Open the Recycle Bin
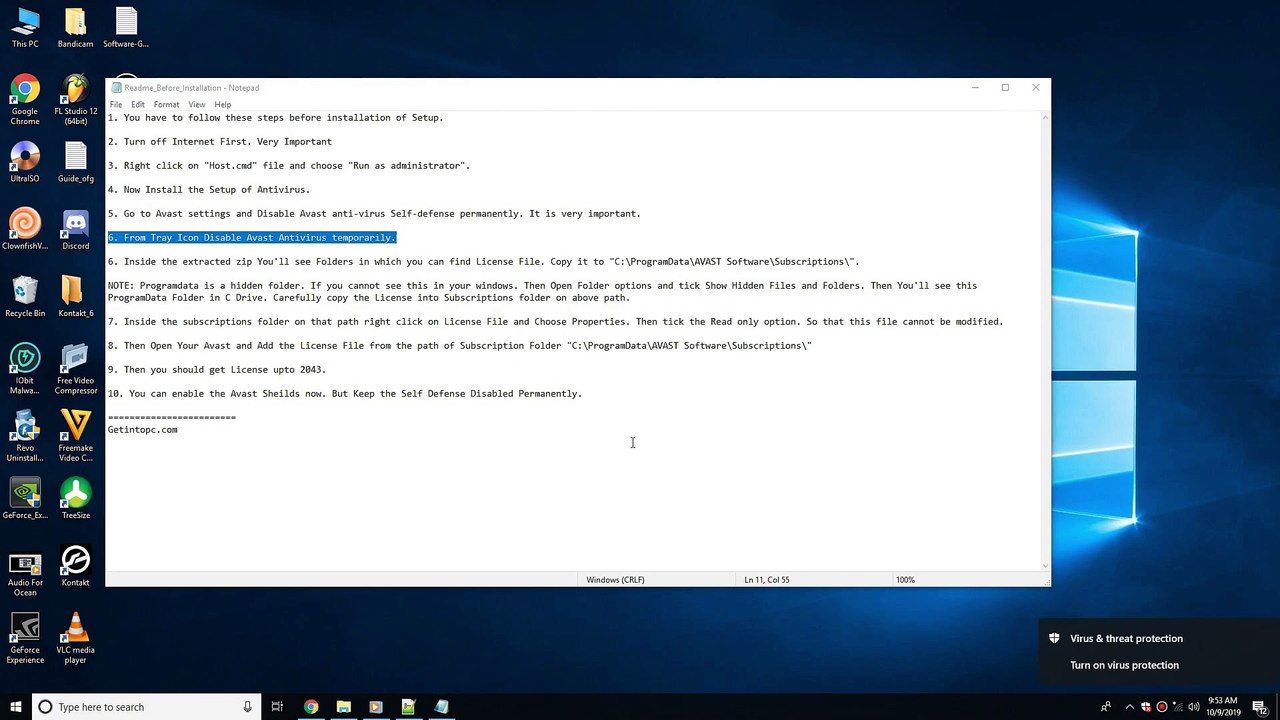 (25, 296)
